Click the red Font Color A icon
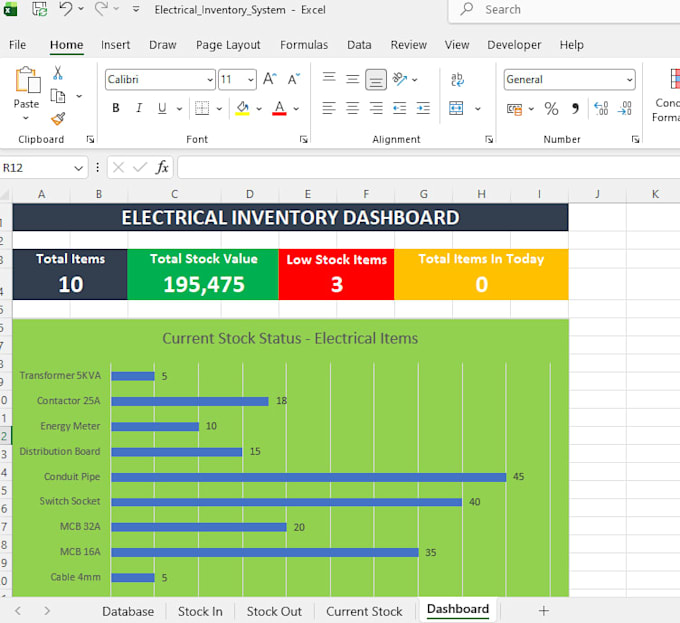680x623 pixels. click(x=279, y=108)
